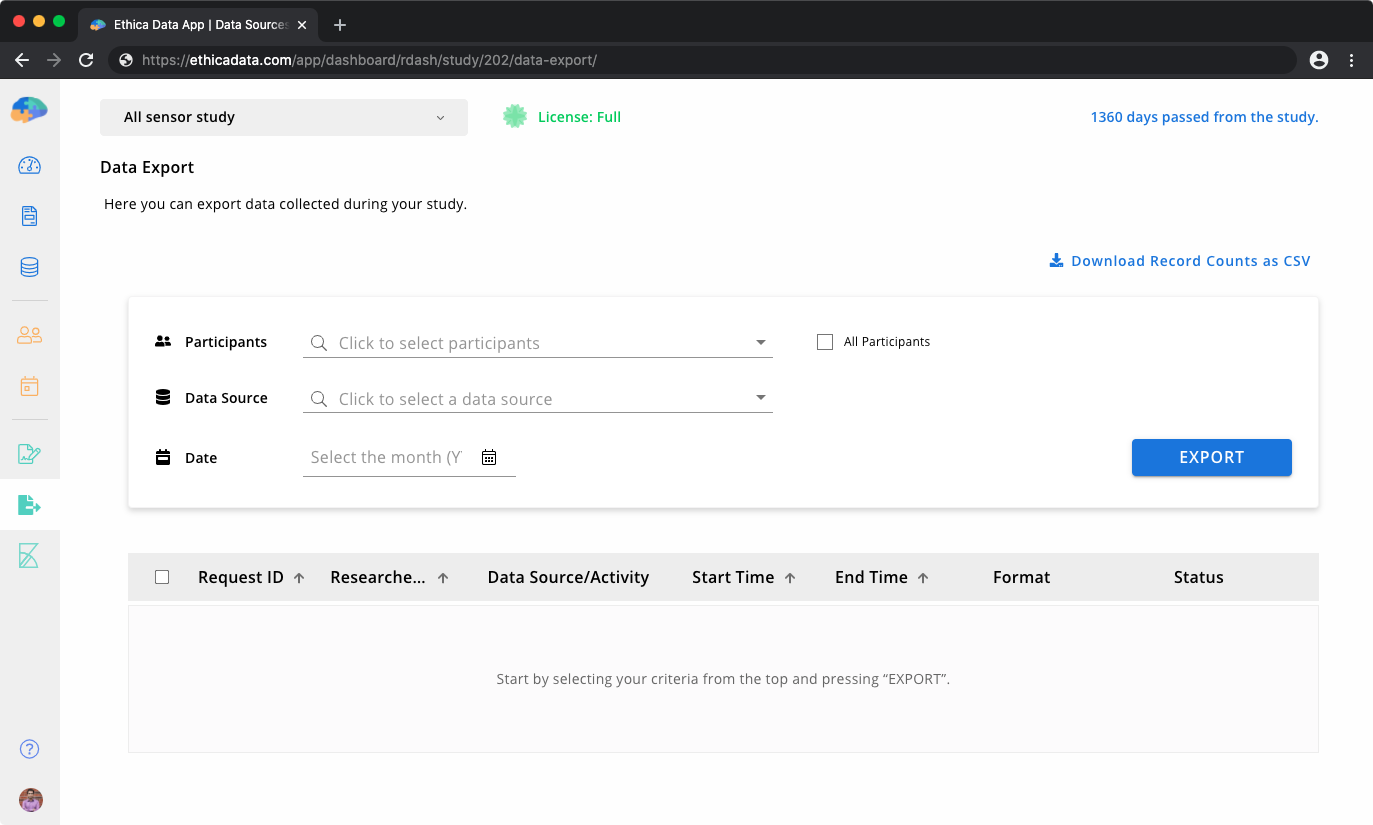
Task: Go back with browser back arrow
Action: coord(22,60)
